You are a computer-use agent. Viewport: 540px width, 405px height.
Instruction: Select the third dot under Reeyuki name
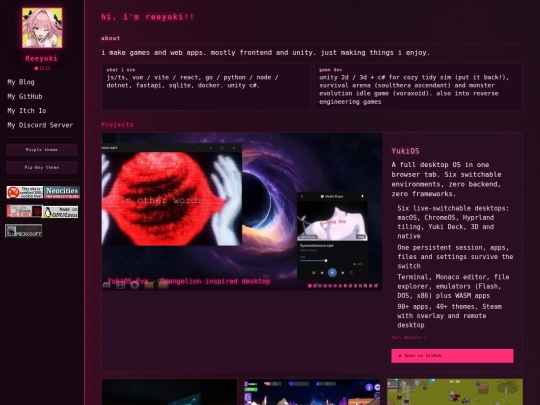(48, 68)
